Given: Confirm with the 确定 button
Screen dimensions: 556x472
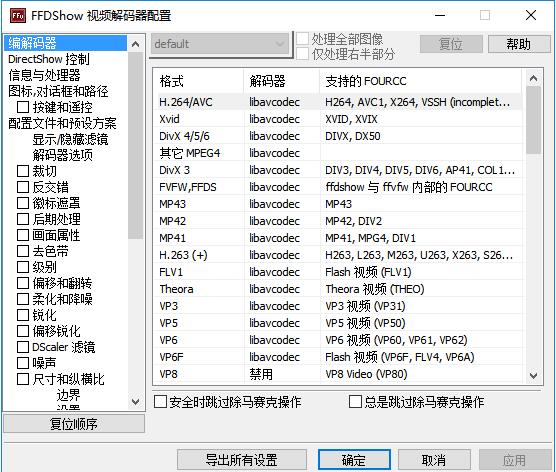Looking at the screenshot, I should pyautogui.click(x=354, y=460).
